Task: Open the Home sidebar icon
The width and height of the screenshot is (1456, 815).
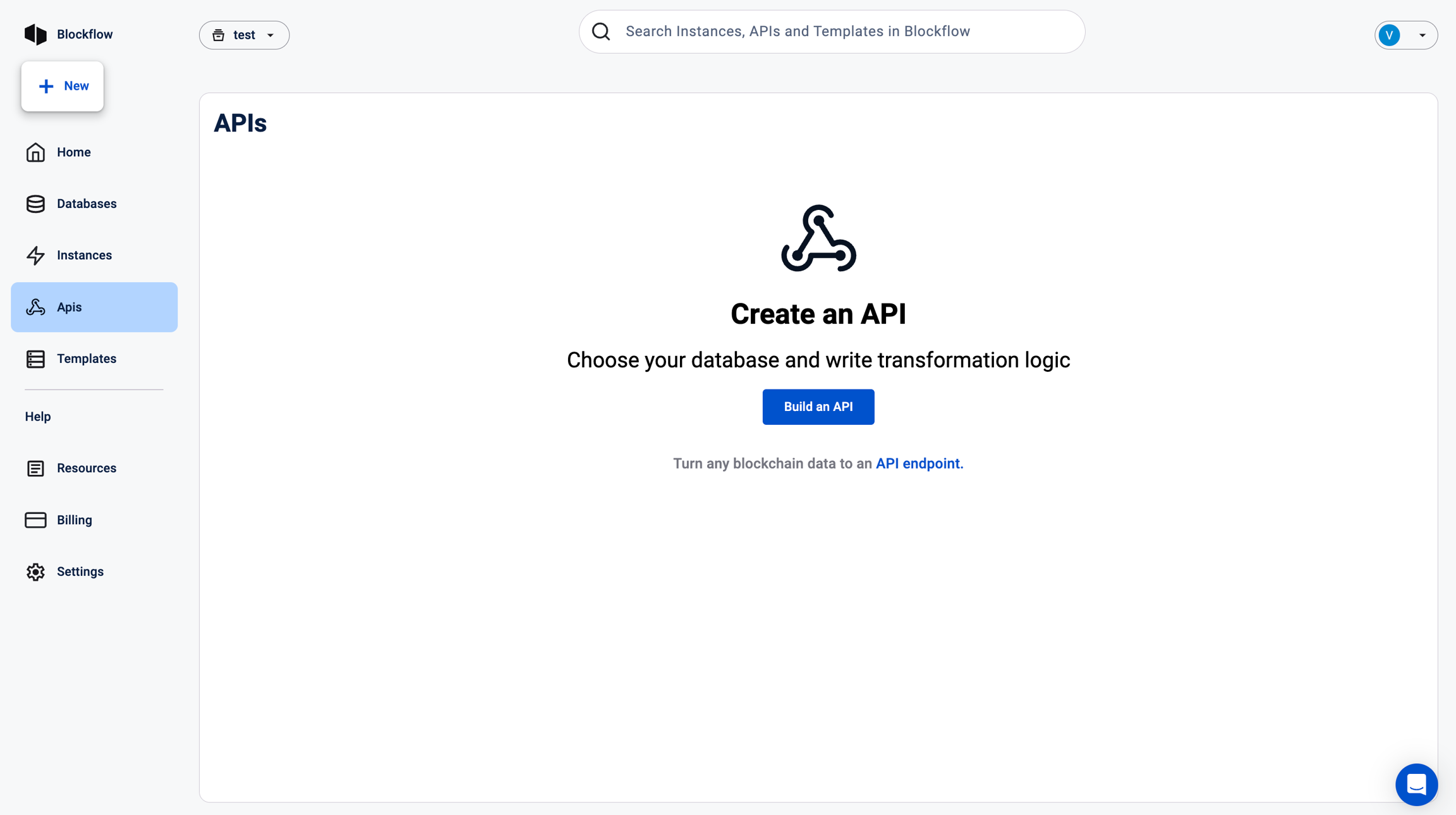Action: (35, 152)
